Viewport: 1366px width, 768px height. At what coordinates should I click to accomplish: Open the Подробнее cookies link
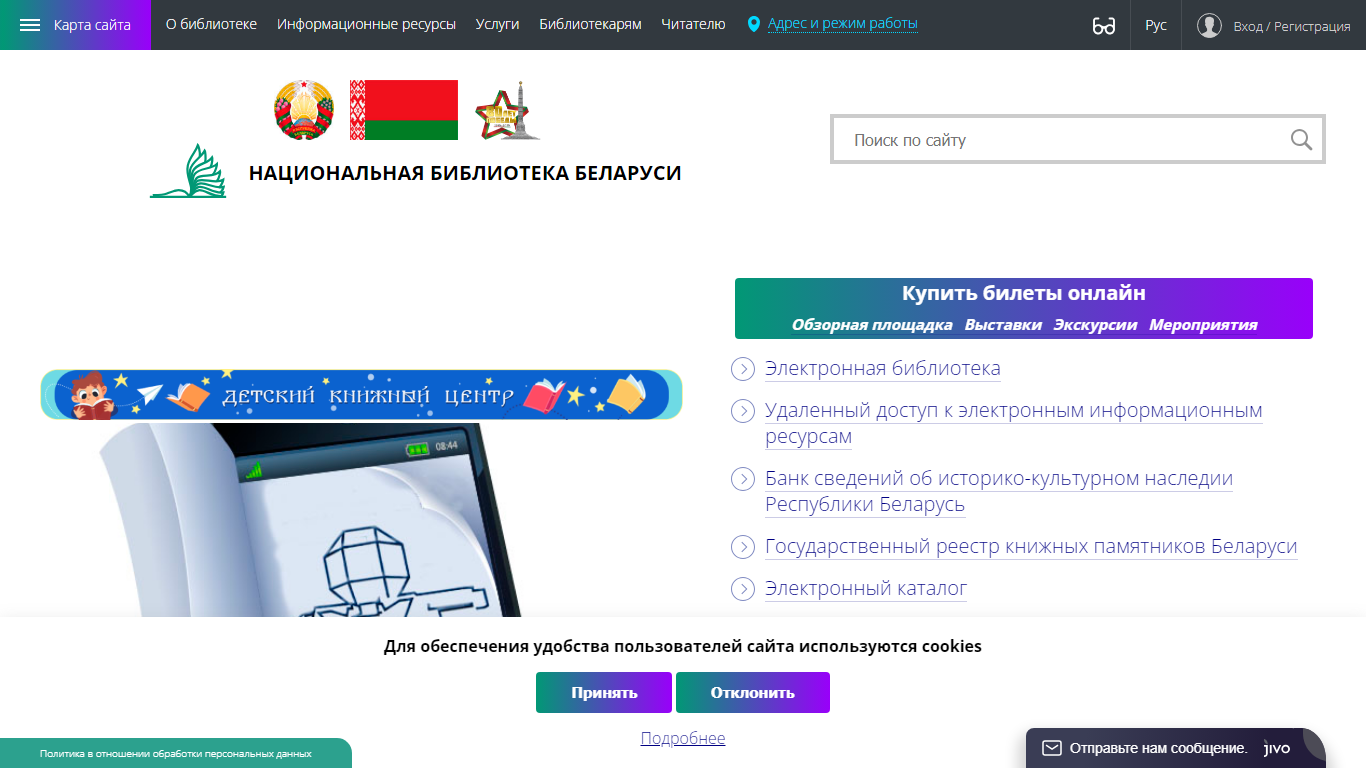[683, 738]
